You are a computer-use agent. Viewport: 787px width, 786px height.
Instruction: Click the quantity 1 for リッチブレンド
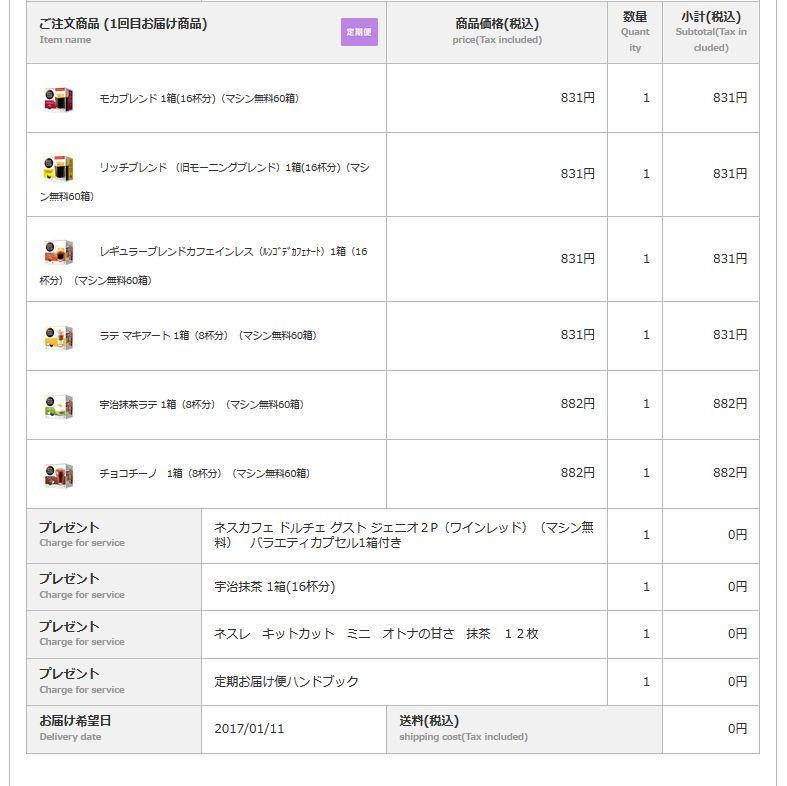(x=646, y=174)
